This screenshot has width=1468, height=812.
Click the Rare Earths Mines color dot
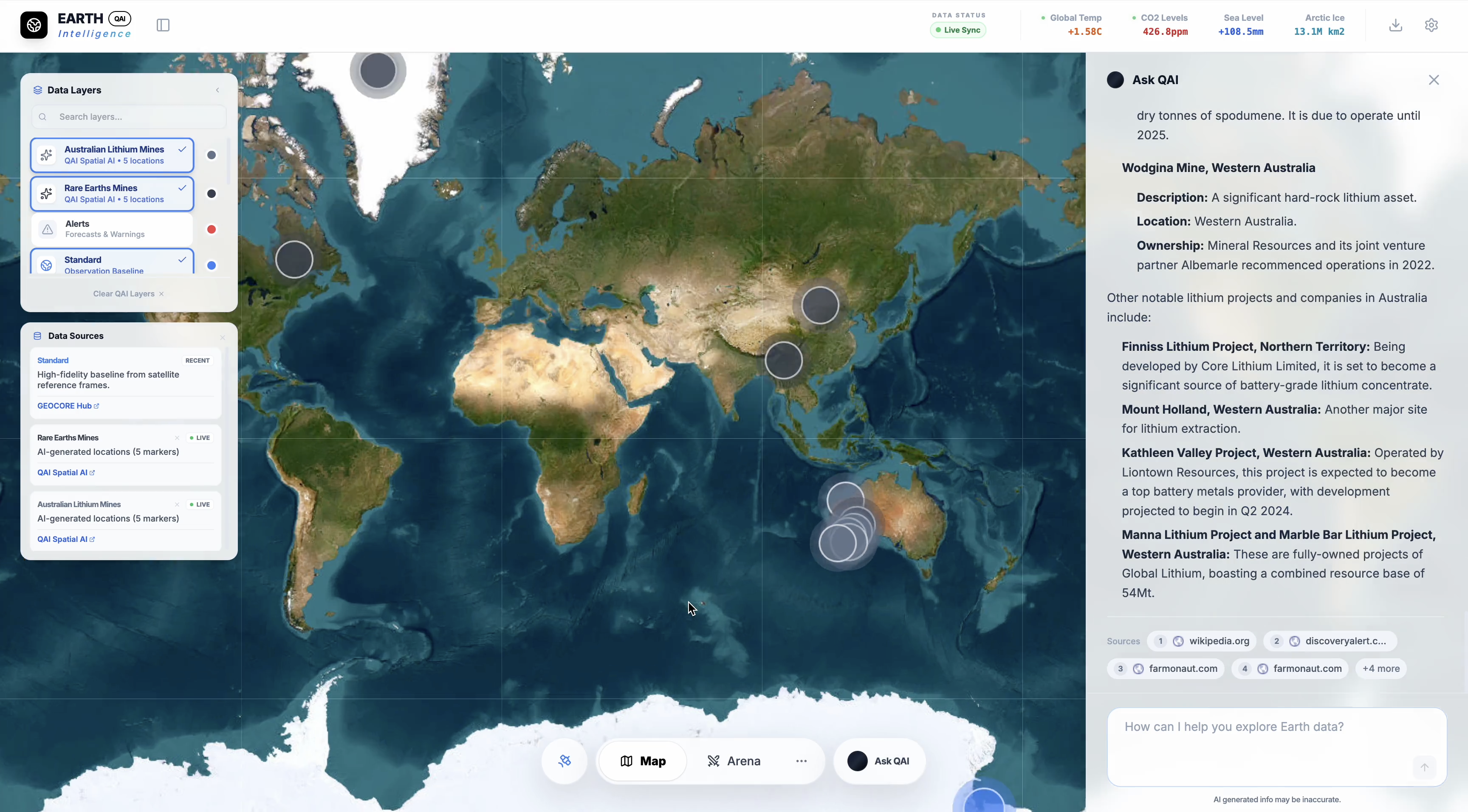tap(212, 194)
